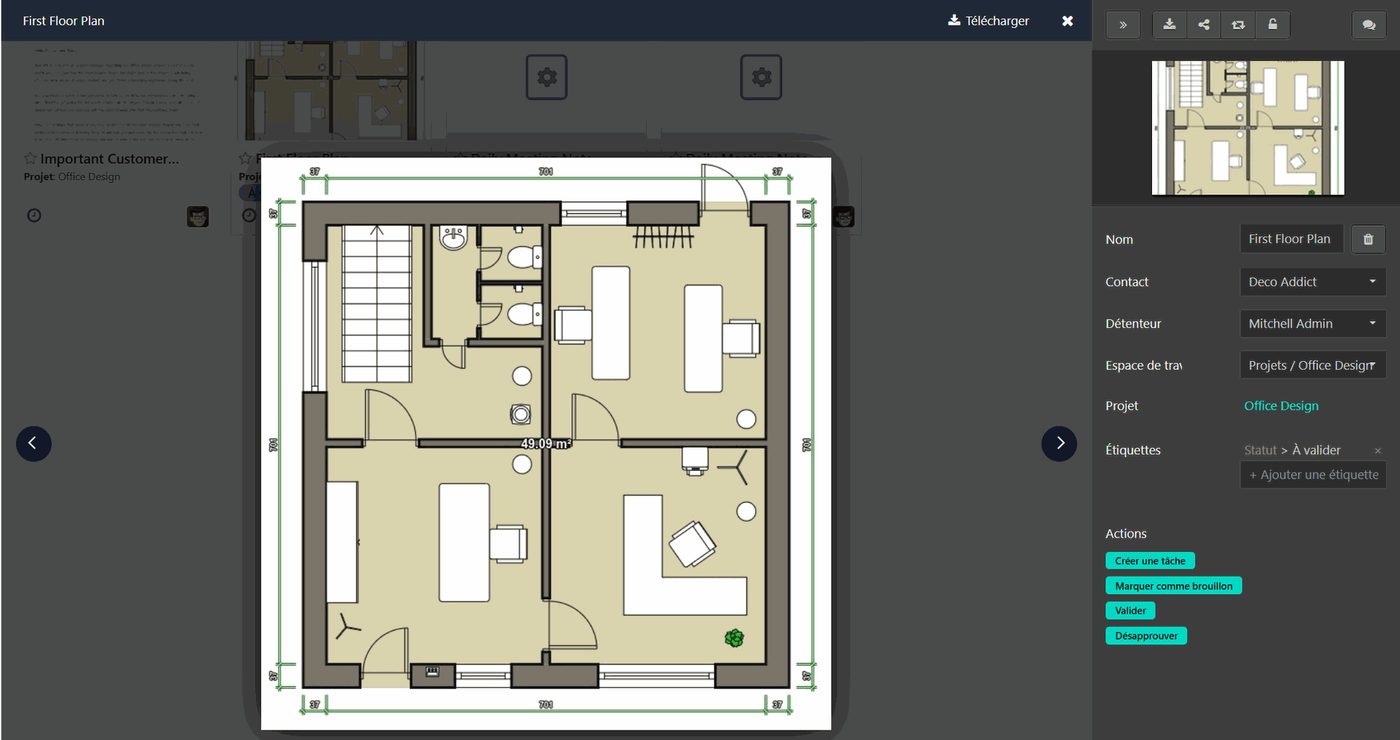Click the Désapprouver action button

click(1146, 636)
